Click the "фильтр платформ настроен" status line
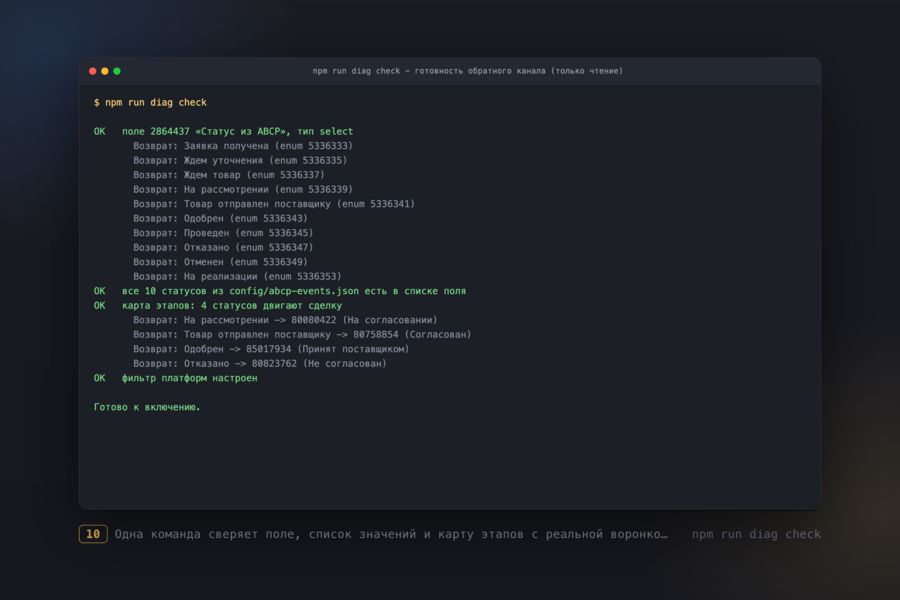 [189, 378]
